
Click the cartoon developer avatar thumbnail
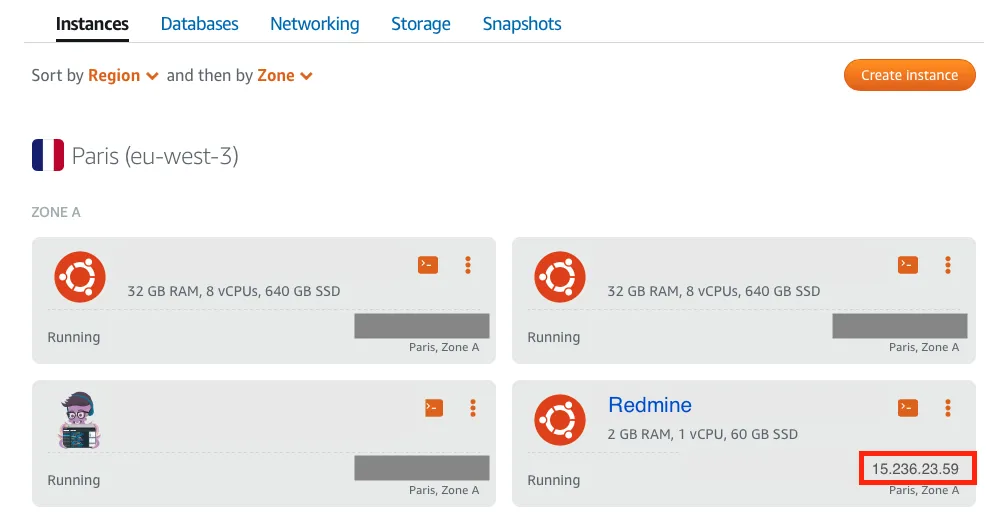80,420
